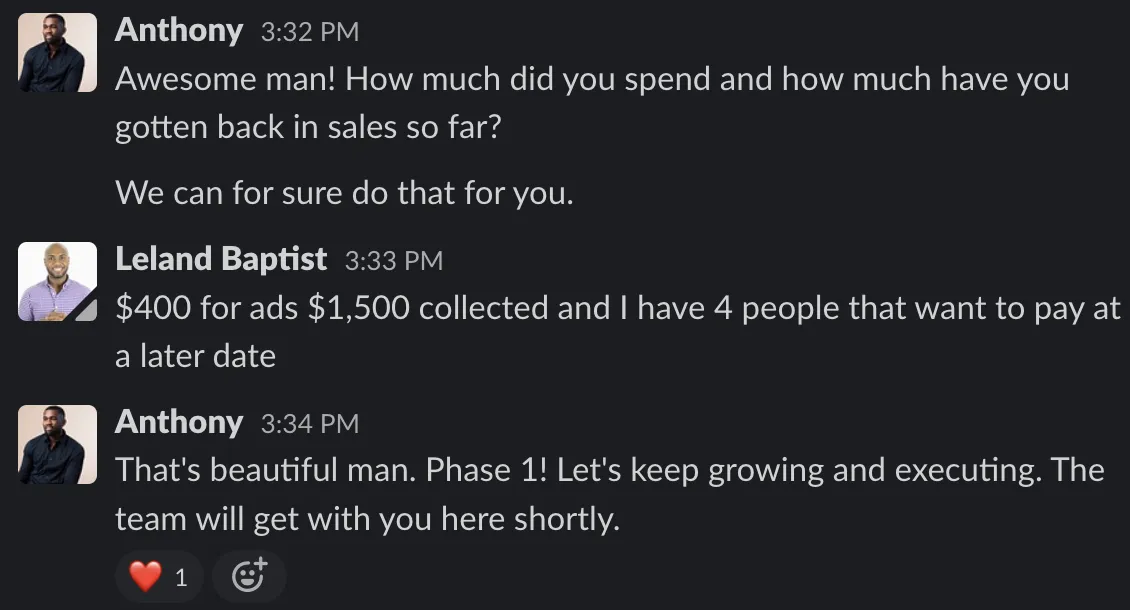Click "gotten back in sales so far?" line
The height and width of the screenshot is (610, 1130).
pyautogui.click(x=307, y=128)
